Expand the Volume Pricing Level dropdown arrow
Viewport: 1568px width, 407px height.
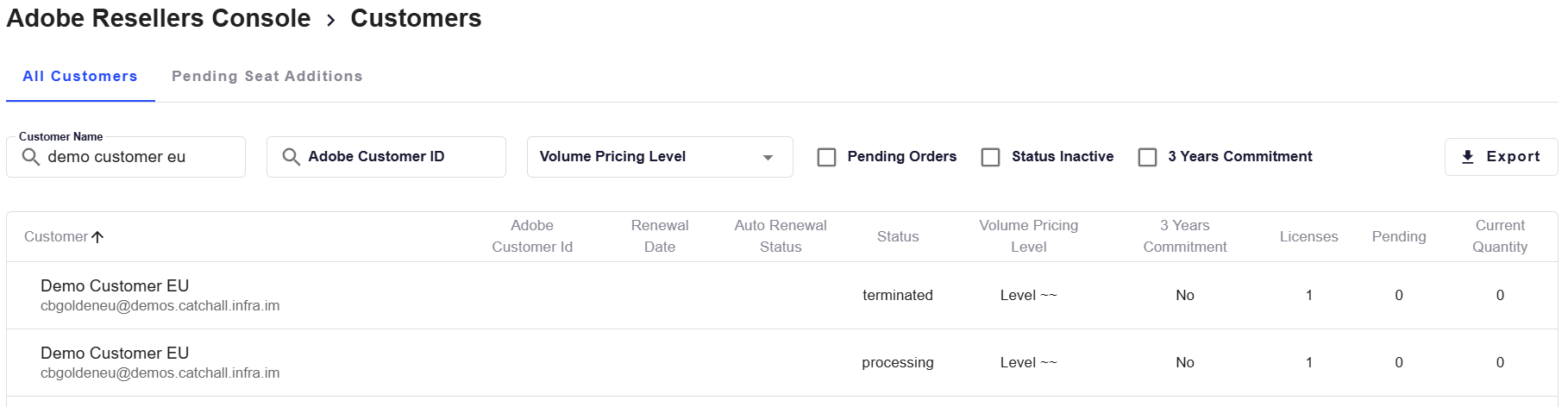768,157
